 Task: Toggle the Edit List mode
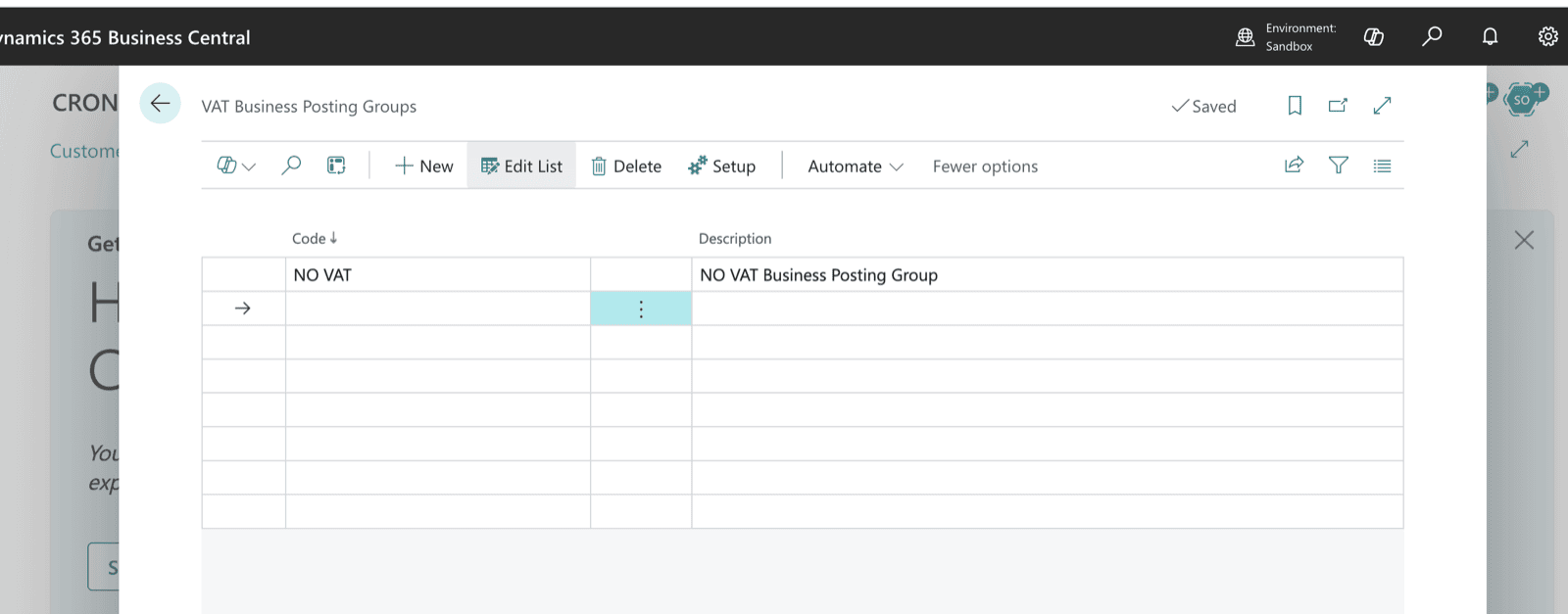coord(521,165)
